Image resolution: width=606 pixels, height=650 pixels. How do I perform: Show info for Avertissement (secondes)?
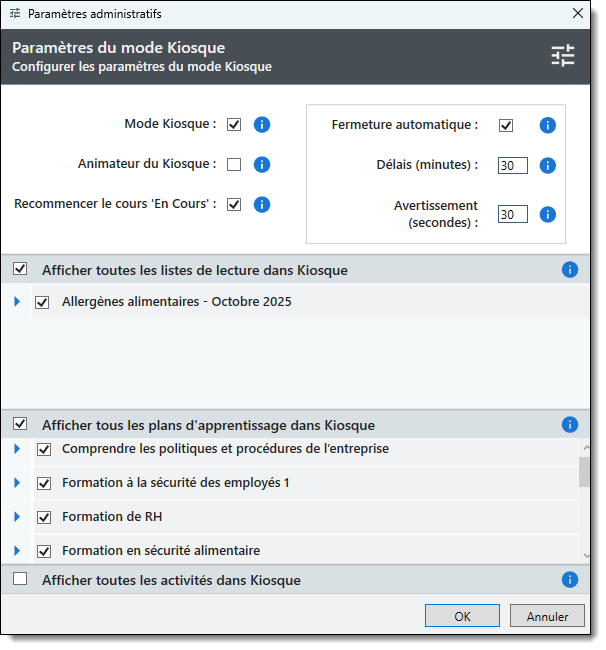click(x=547, y=214)
